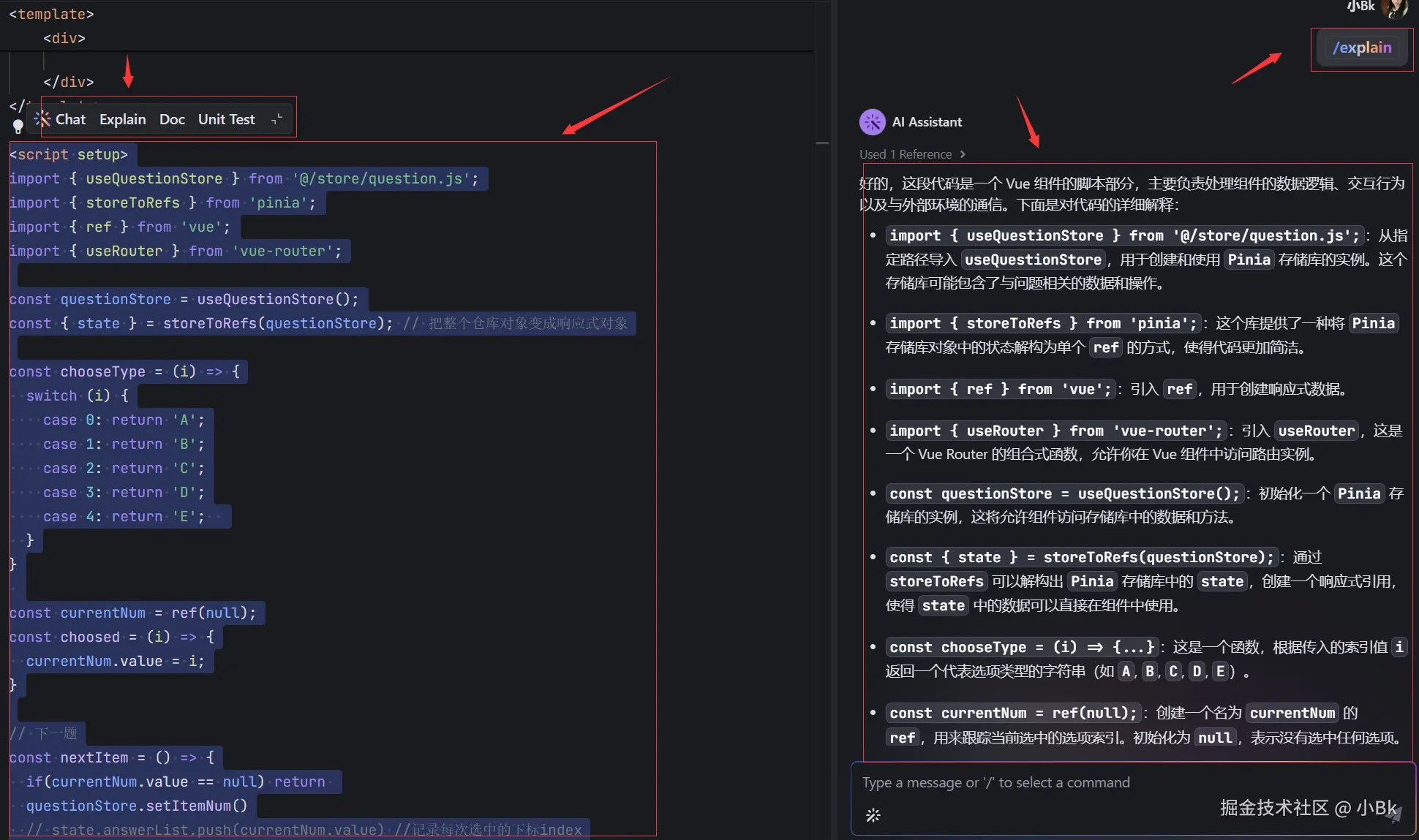Click the lightbulb quick-fix icon in editor gutter
This screenshot has height=840, width=1419.
(18, 126)
